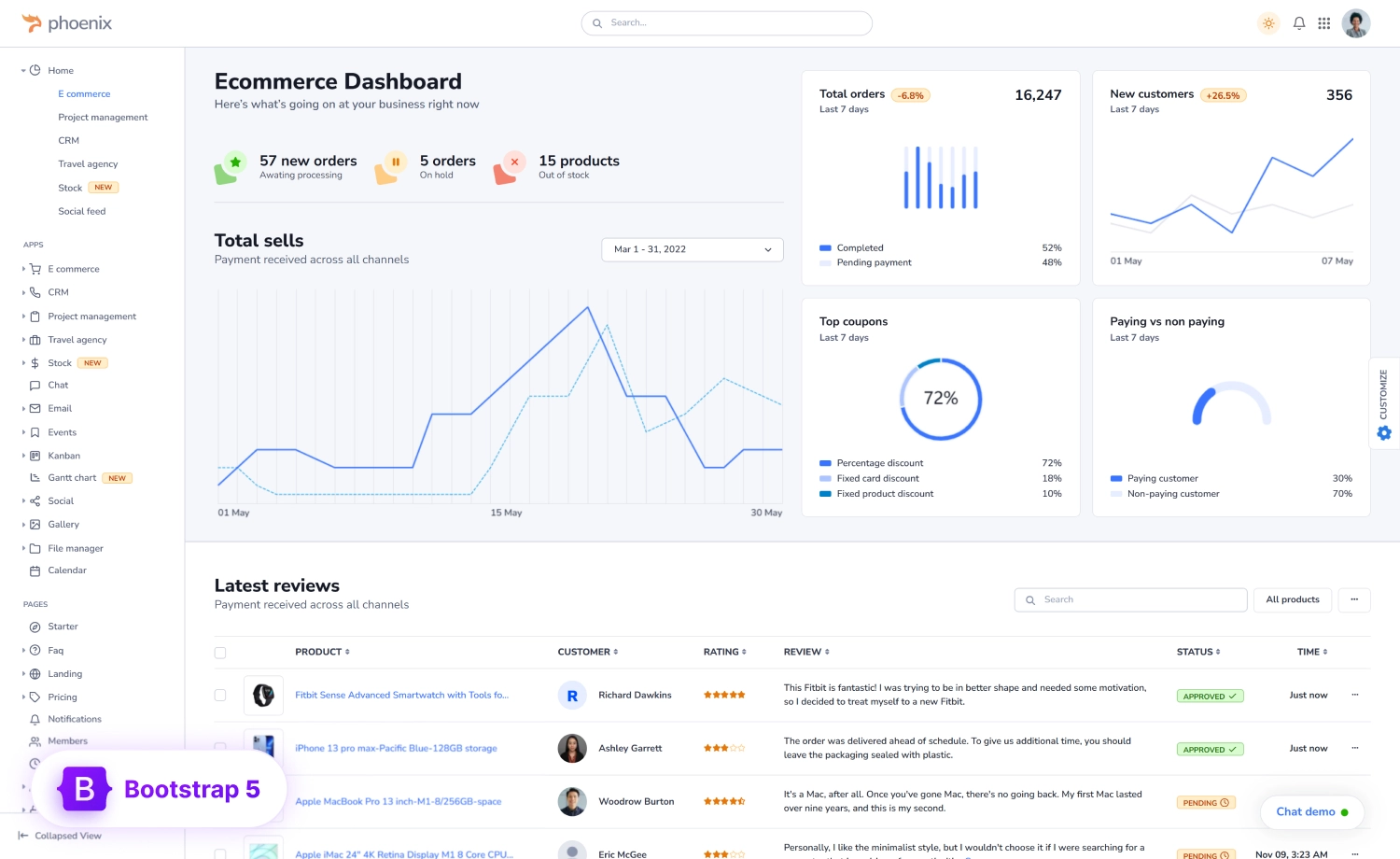This screenshot has height=859, width=1400.
Task: Open the Latest reviews three-dot menu button
Action: [x=1354, y=599]
